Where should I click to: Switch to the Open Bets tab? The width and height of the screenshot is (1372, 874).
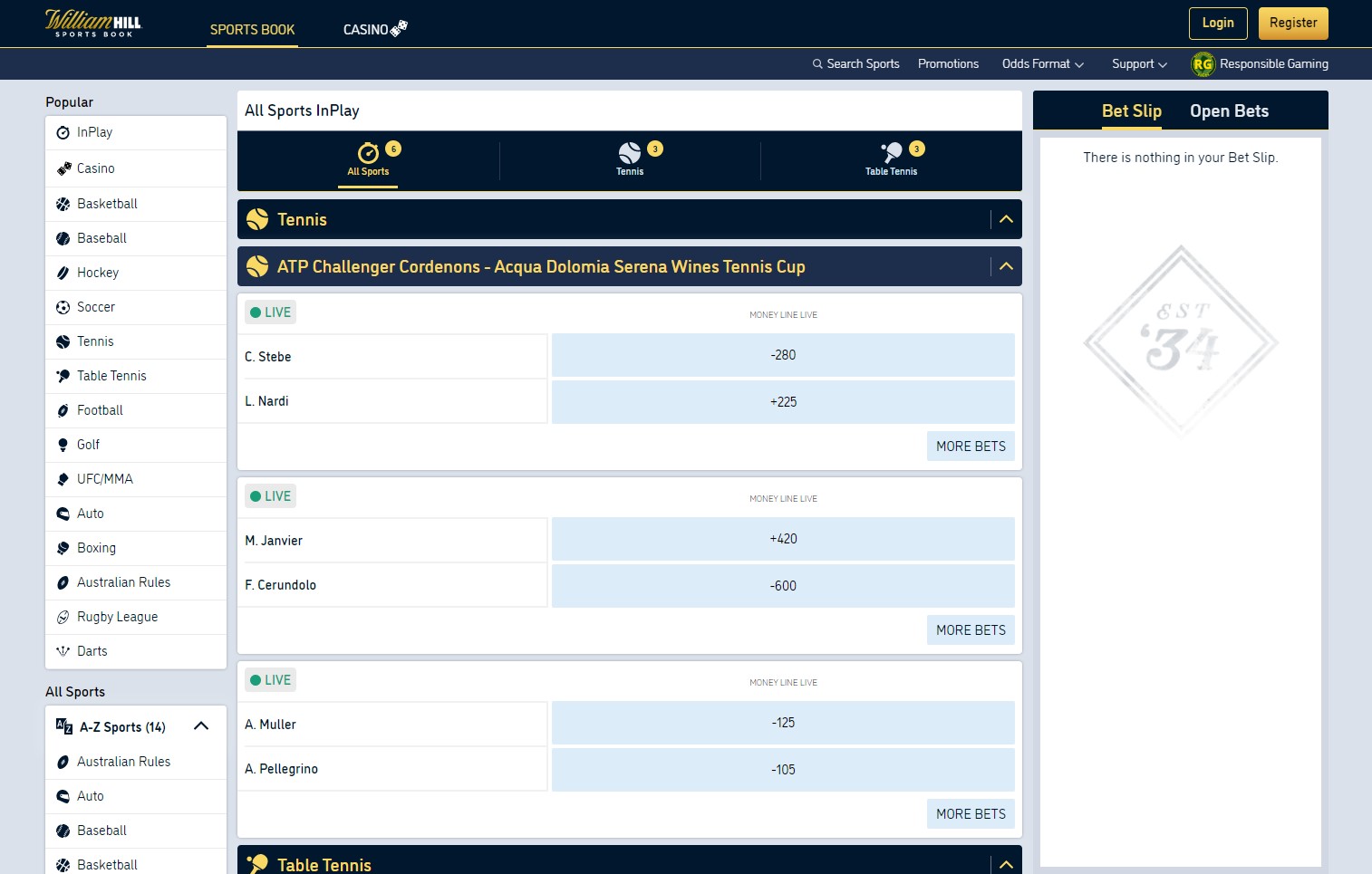pyautogui.click(x=1229, y=111)
